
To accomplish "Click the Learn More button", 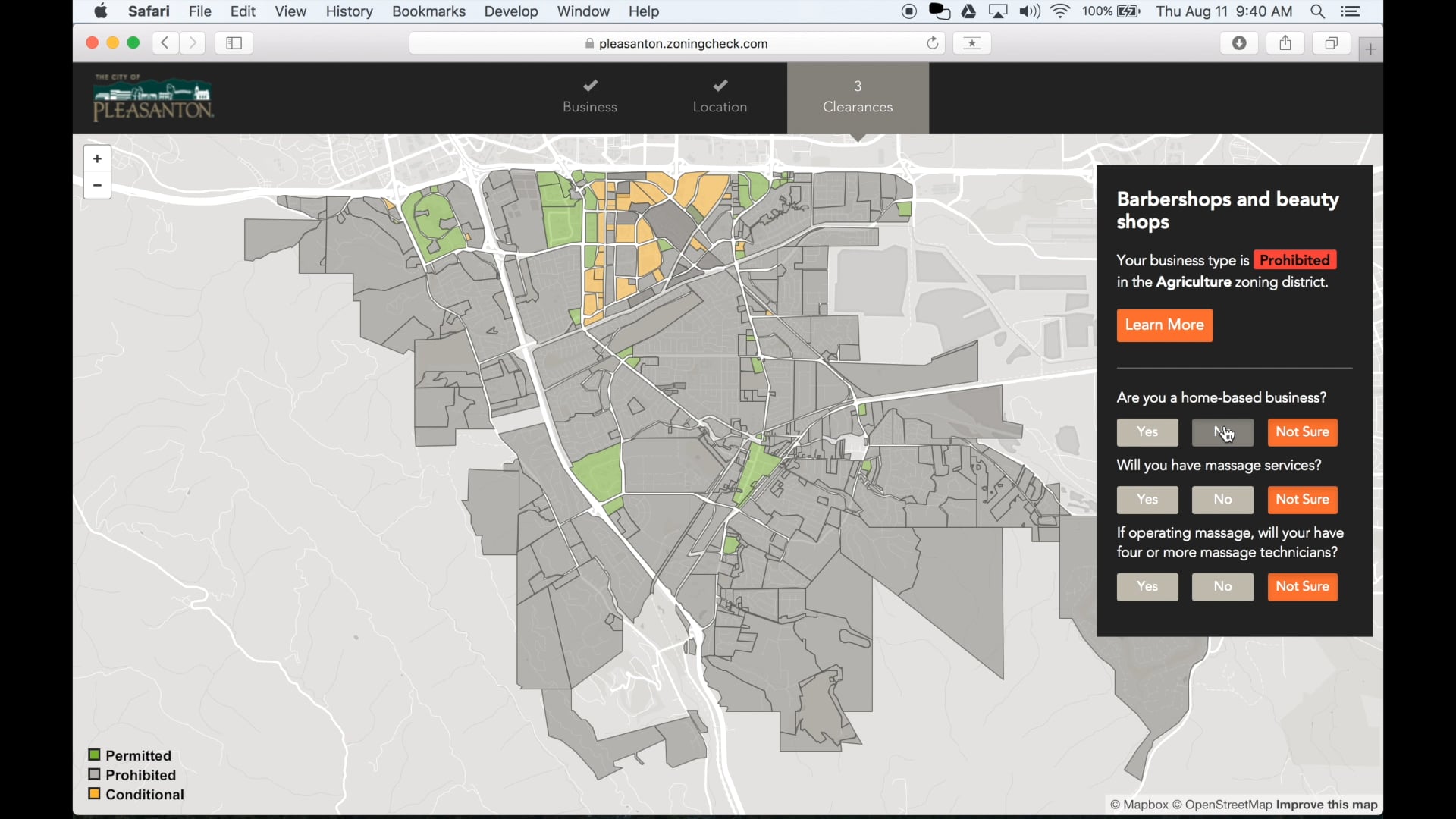I will (x=1165, y=325).
